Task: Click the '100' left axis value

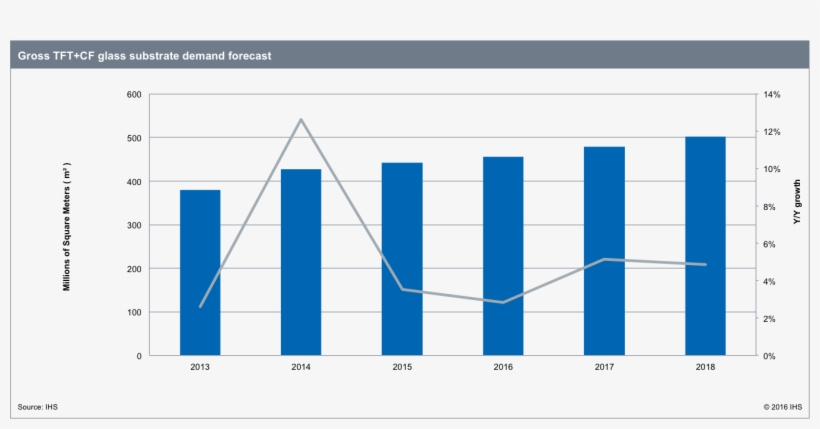Action: pos(134,312)
